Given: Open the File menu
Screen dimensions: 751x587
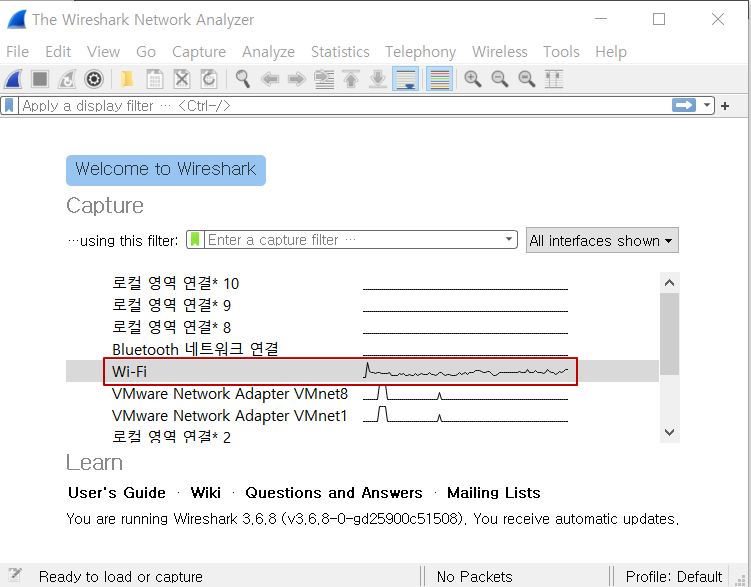Looking at the screenshot, I should (18, 52).
